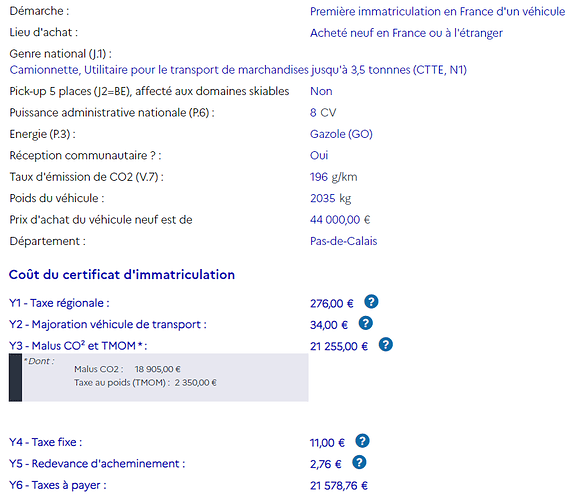Click the 196 g/km CO2 emission value

tap(334, 177)
